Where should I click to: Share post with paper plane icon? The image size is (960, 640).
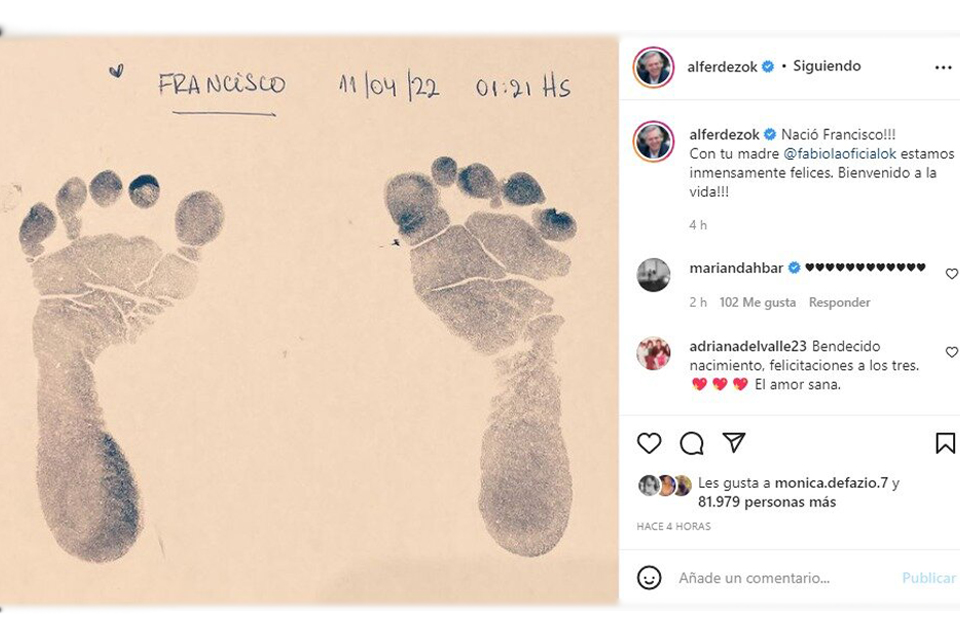(733, 442)
